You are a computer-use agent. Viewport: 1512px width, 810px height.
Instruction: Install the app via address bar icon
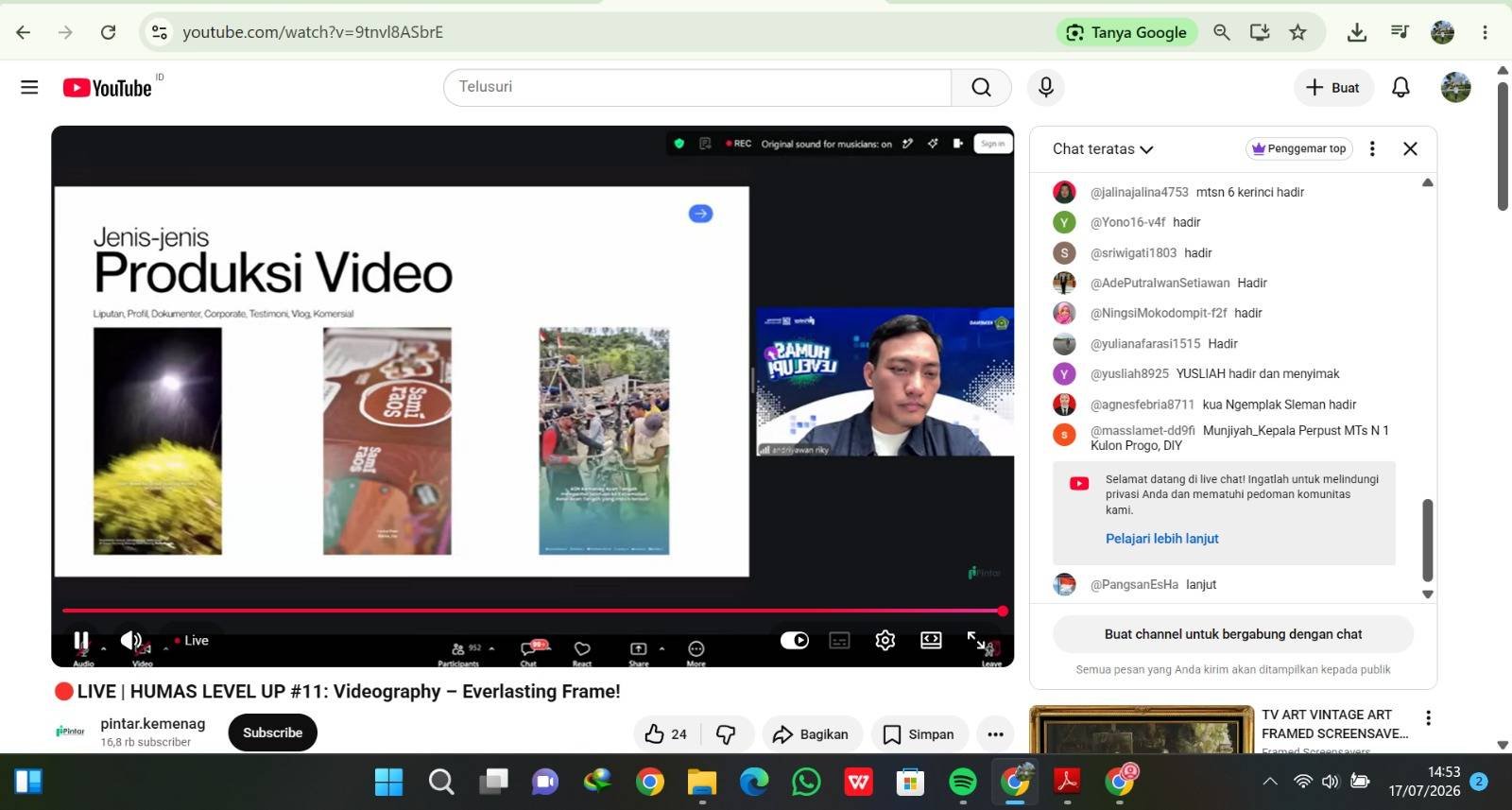tap(1260, 32)
